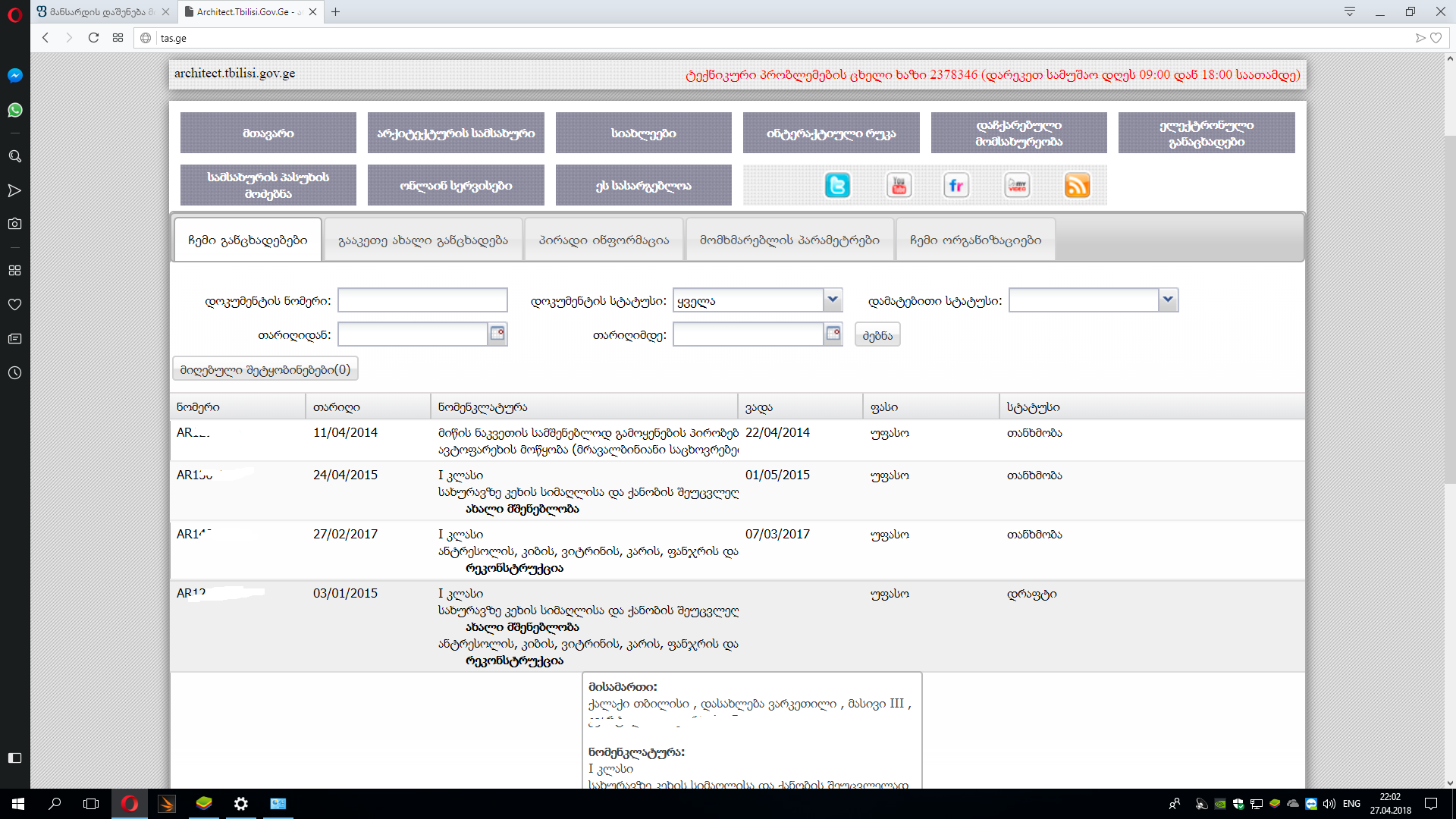Open calendar picker for თარიღიდან field
The height and width of the screenshot is (819, 1456).
(497, 334)
